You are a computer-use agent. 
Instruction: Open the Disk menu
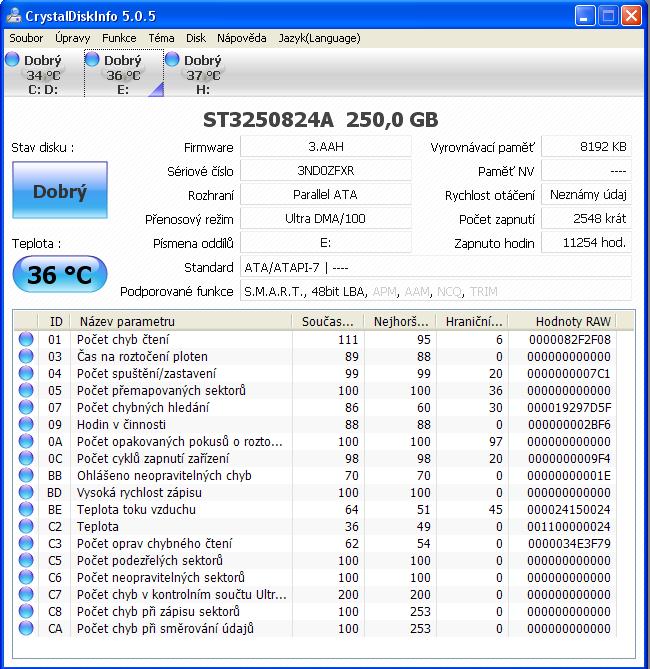click(x=196, y=38)
